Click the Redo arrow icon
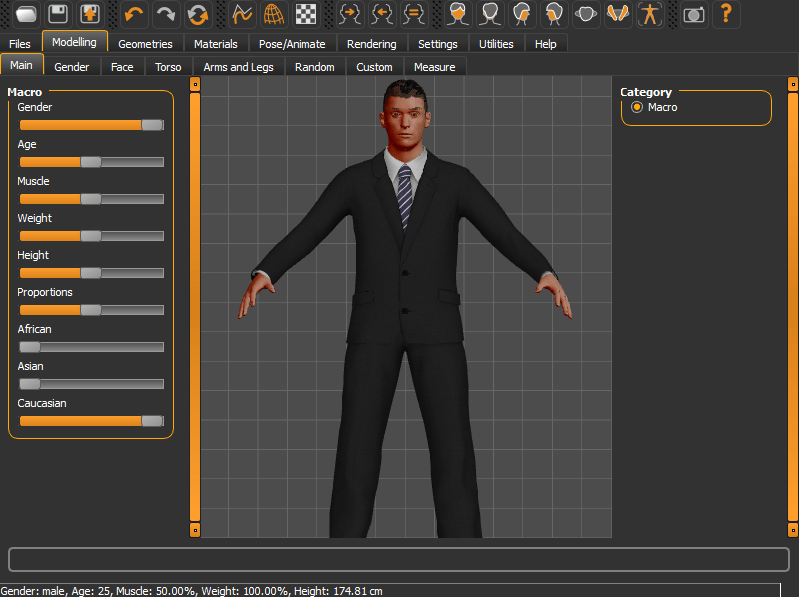This screenshot has width=799, height=597. [165, 14]
